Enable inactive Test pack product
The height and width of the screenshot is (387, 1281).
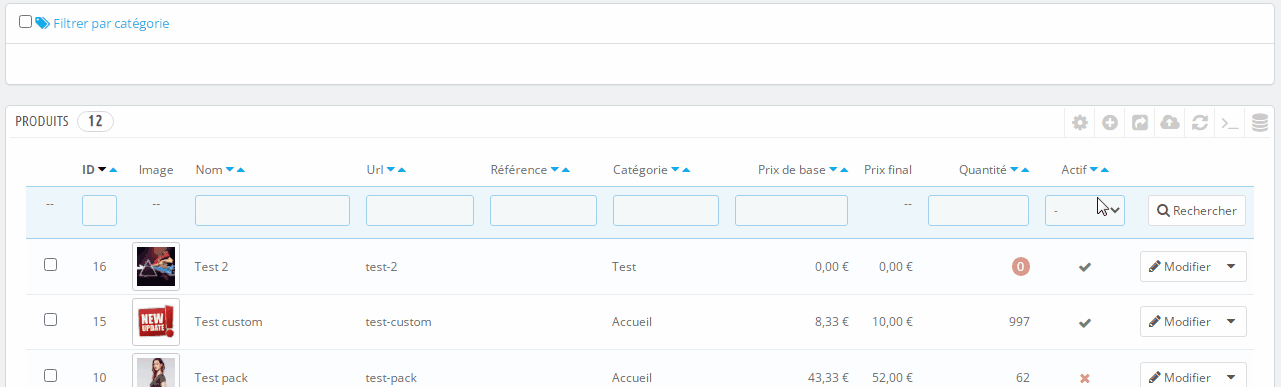click(1085, 378)
